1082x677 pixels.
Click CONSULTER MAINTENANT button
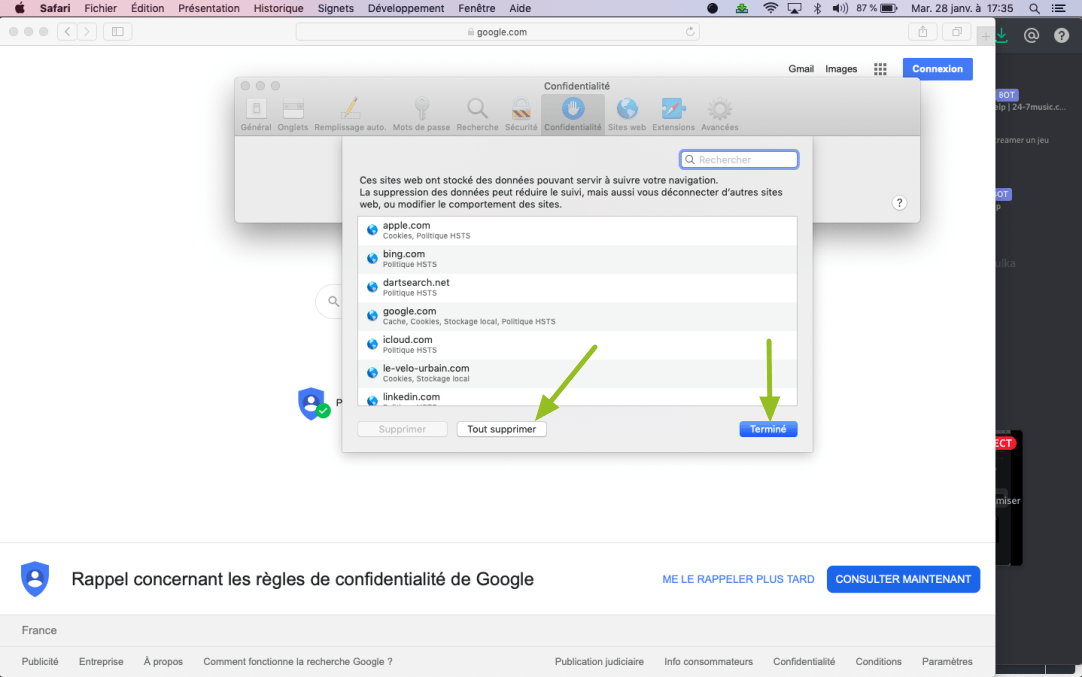[903, 579]
